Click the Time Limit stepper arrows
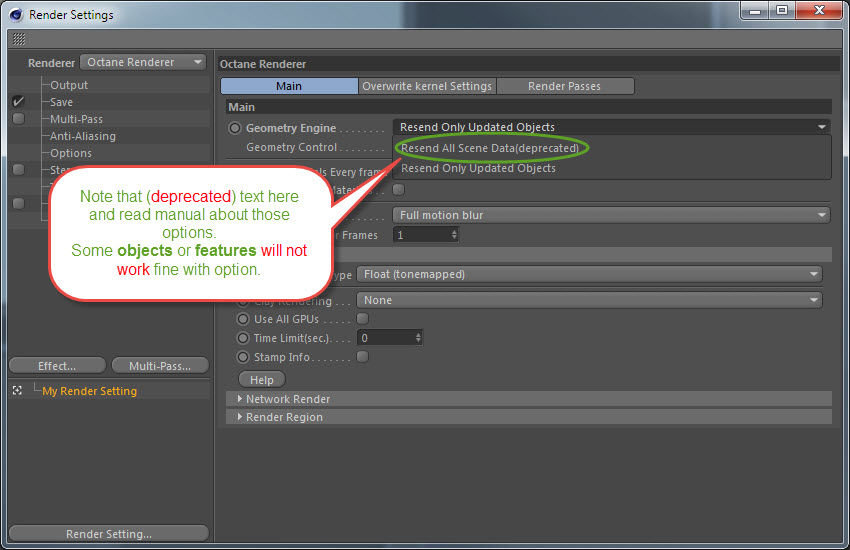This screenshot has height=550, width=850. [x=418, y=338]
